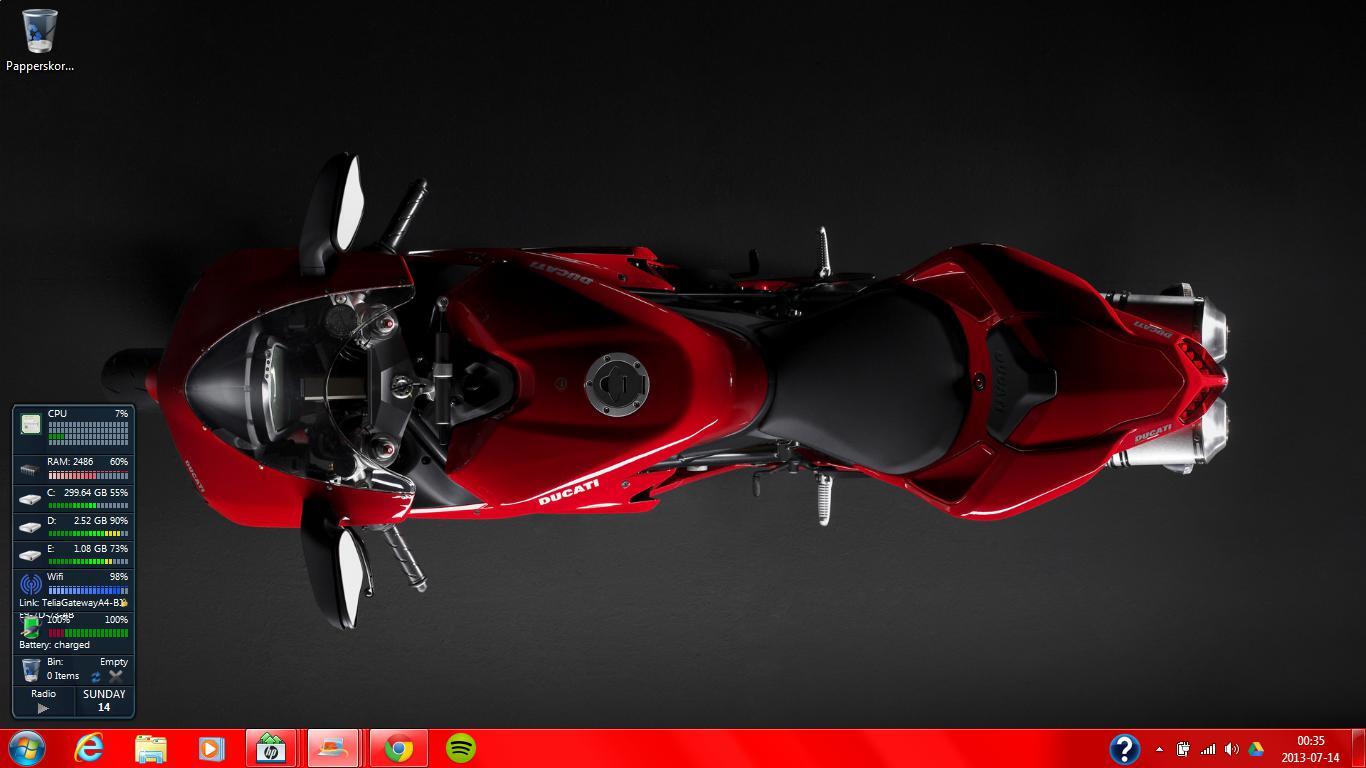Click the blue help question mark icon
This screenshot has width=1366, height=768.
point(1124,749)
